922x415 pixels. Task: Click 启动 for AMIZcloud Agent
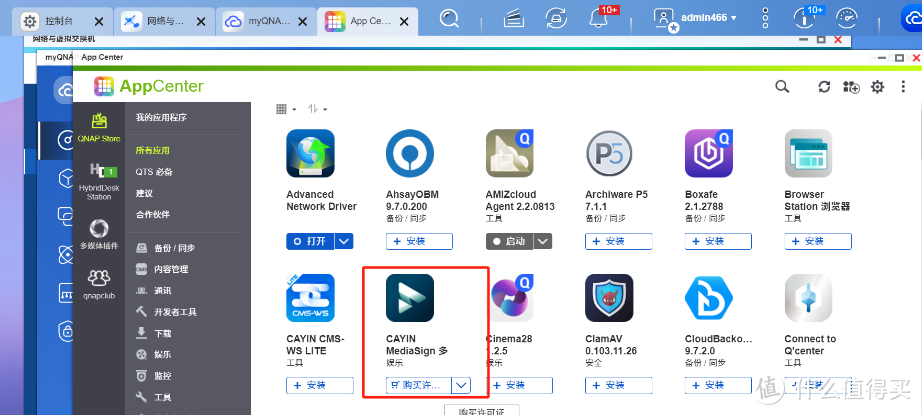510,241
